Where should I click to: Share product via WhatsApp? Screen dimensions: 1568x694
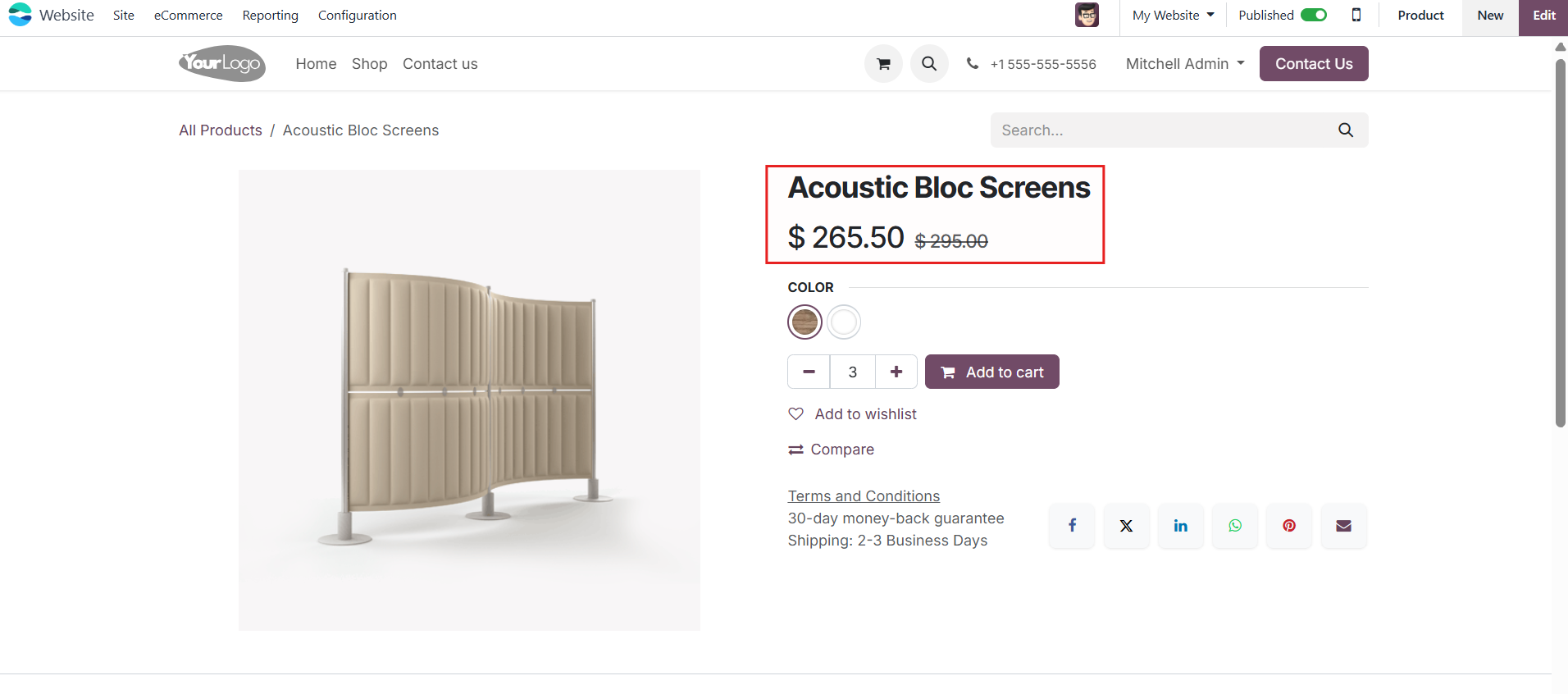(x=1235, y=526)
